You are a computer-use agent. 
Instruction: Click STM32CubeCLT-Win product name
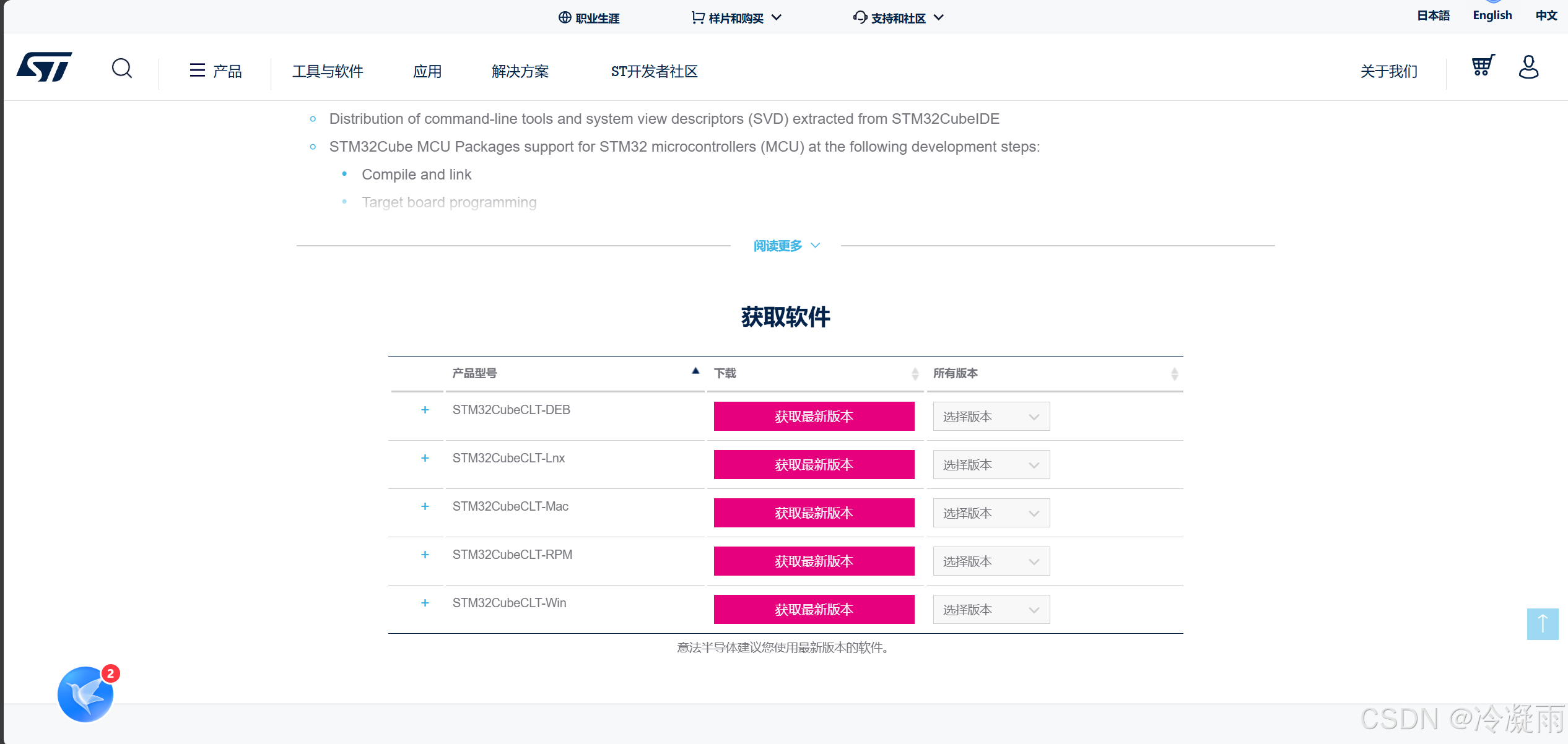point(509,603)
